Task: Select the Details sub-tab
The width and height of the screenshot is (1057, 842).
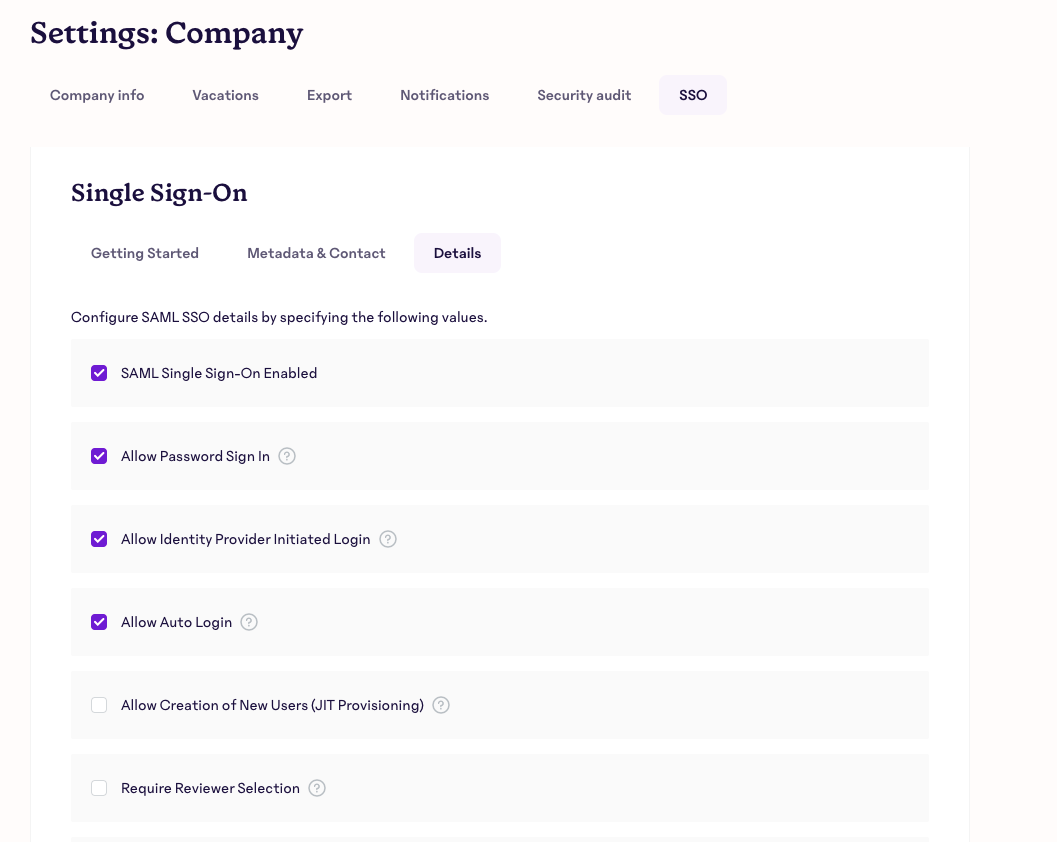Action: [x=458, y=253]
